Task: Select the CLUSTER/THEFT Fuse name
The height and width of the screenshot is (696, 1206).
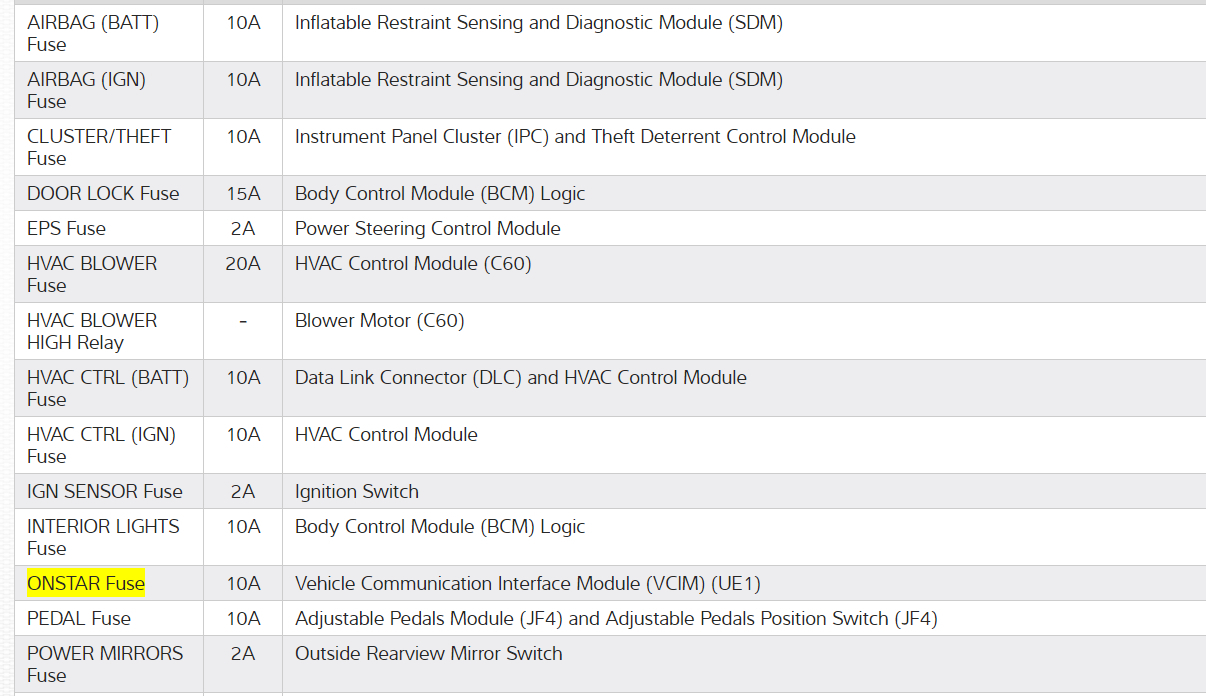Action: (x=99, y=147)
